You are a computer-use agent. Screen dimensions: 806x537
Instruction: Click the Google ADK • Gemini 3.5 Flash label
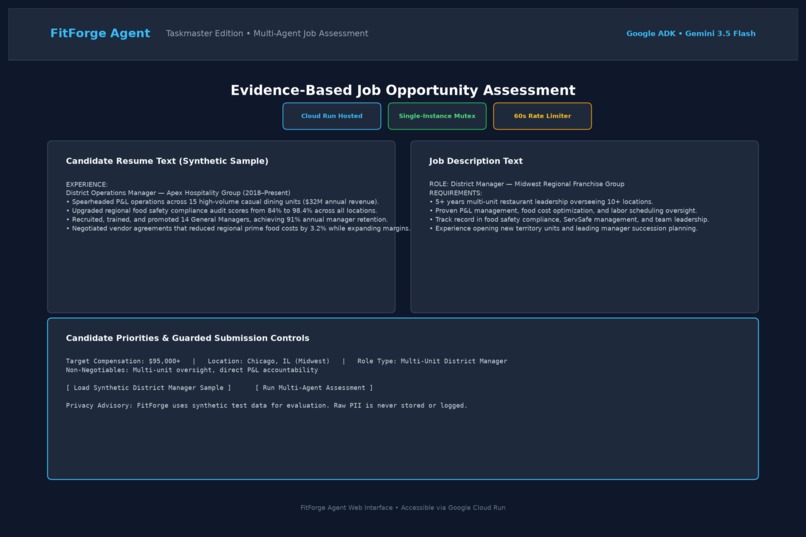click(x=691, y=33)
